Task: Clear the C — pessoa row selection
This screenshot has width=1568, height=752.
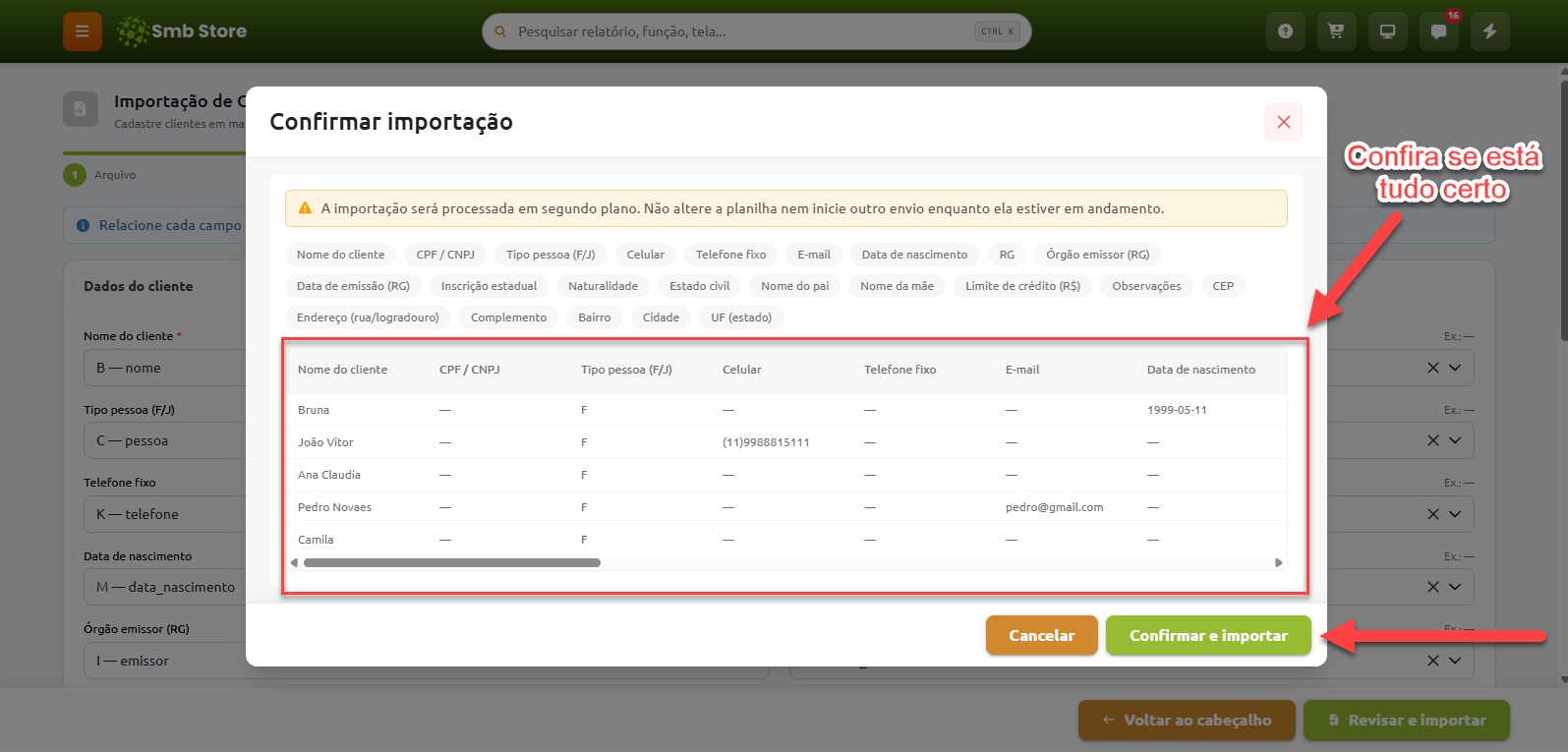Action: pyautogui.click(x=1433, y=440)
